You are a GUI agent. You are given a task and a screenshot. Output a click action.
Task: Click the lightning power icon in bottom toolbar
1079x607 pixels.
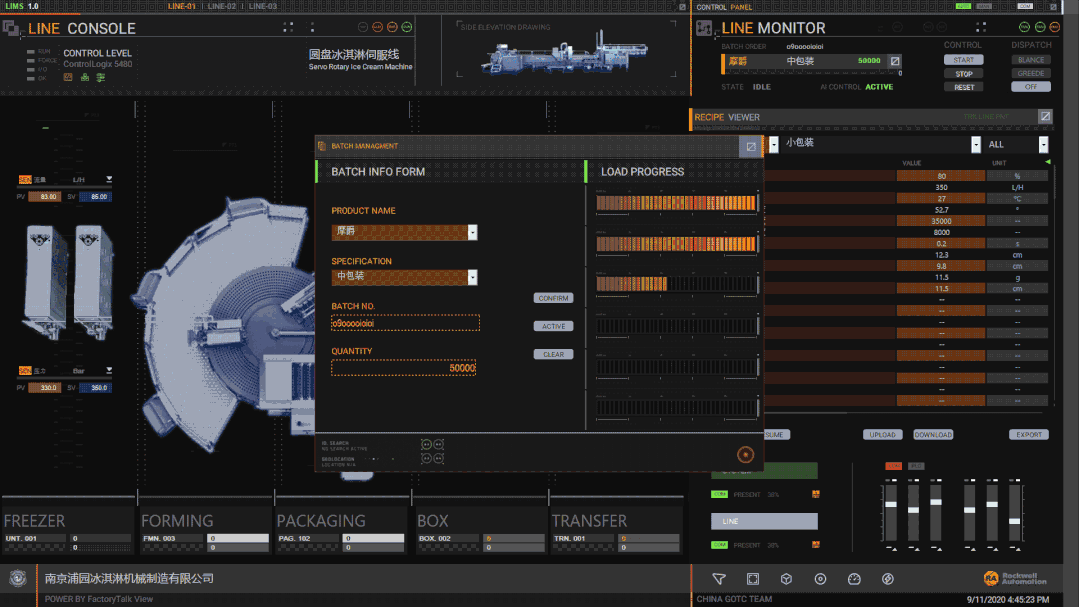click(888, 579)
